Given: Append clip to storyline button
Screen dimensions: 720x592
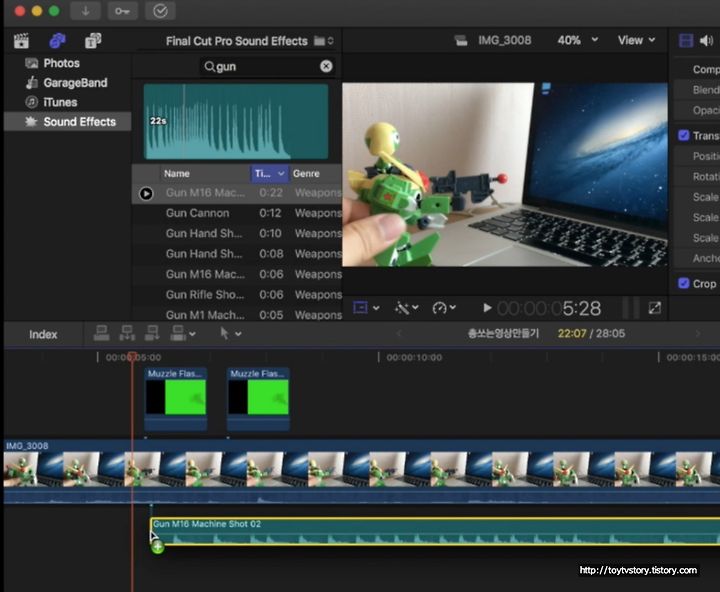Looking at the screenshot, I should click(x=152, y=333).
